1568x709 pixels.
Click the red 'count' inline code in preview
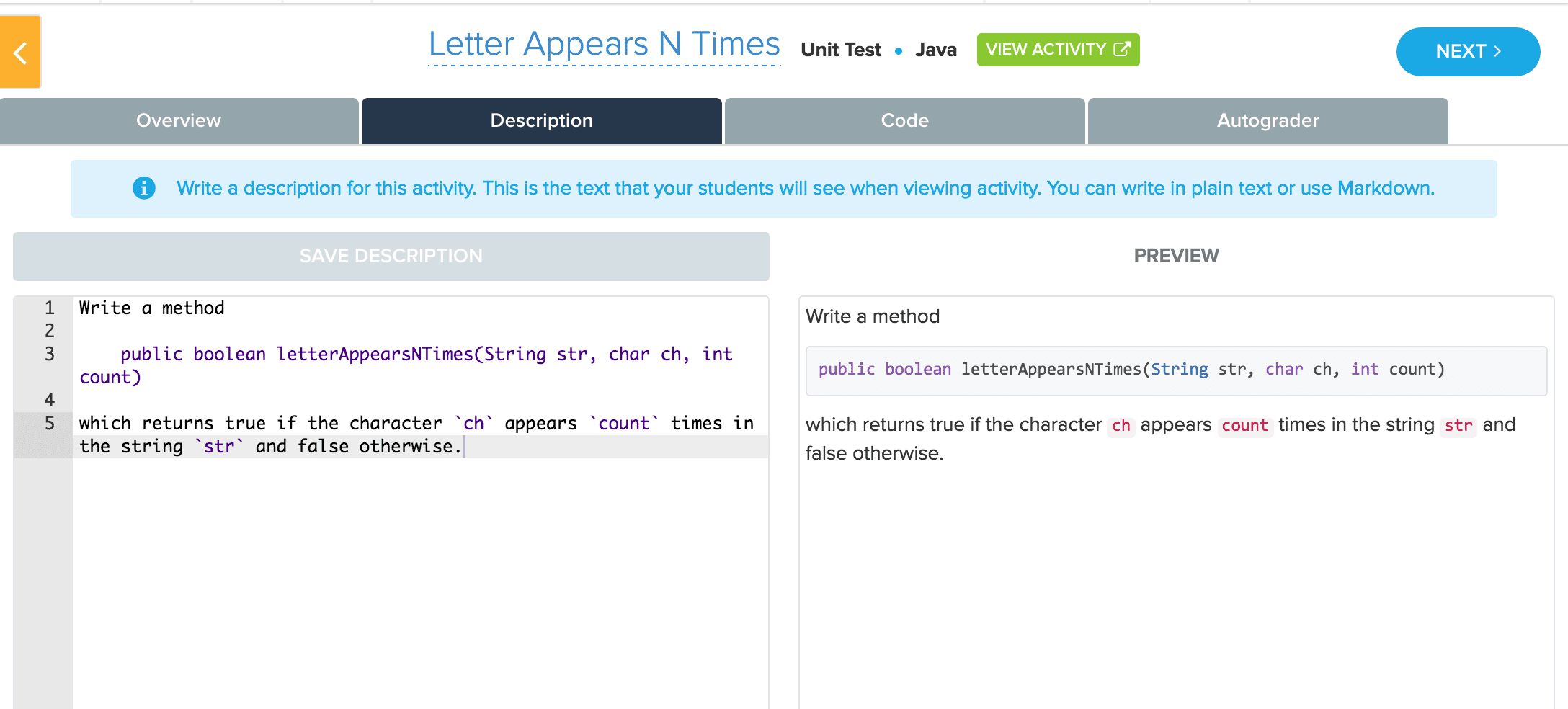(1244, 426)
